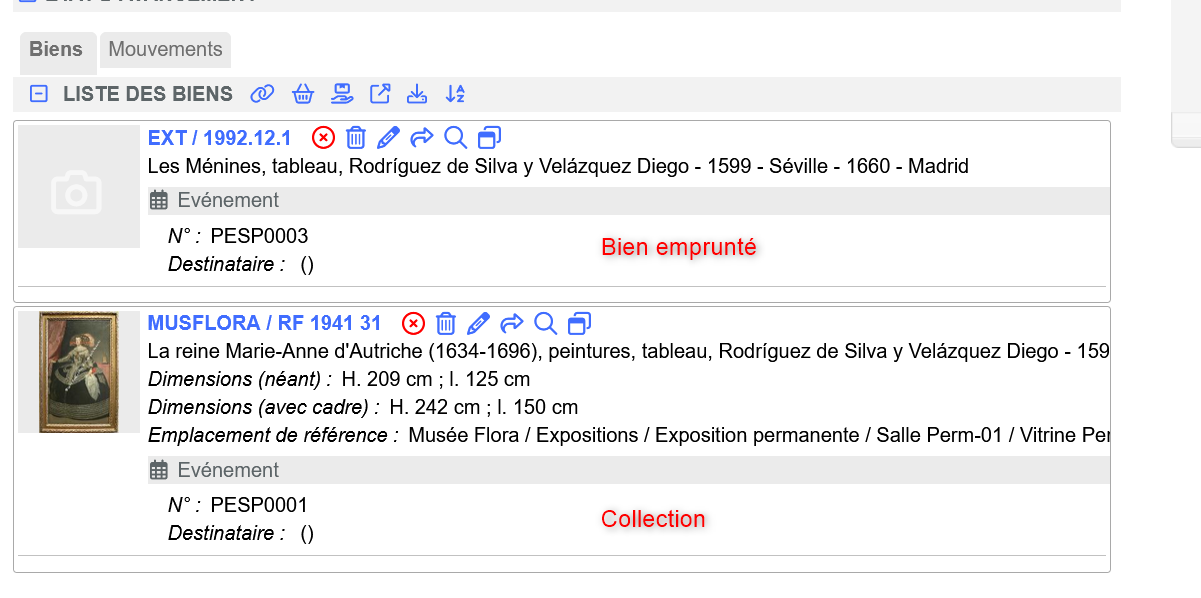Collapse the Liste des biens section
Image resolution: width=1201 pixels, height=598 pixels.
tap(39, 94)
